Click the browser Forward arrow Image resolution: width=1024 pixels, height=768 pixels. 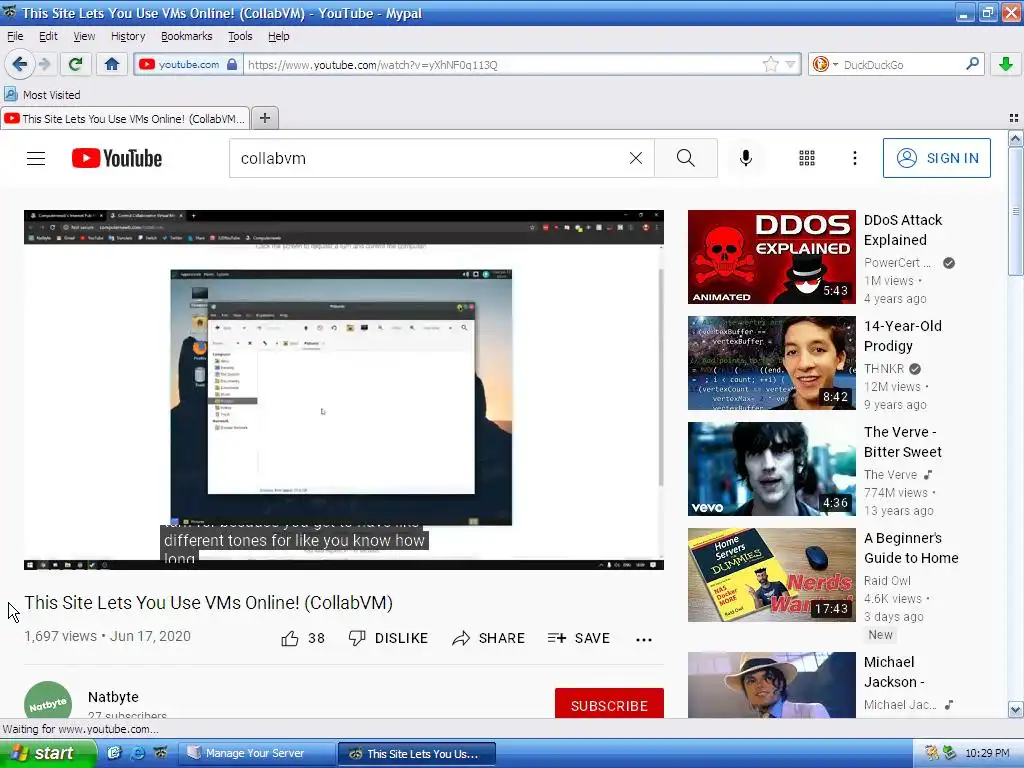pos(44,64)
